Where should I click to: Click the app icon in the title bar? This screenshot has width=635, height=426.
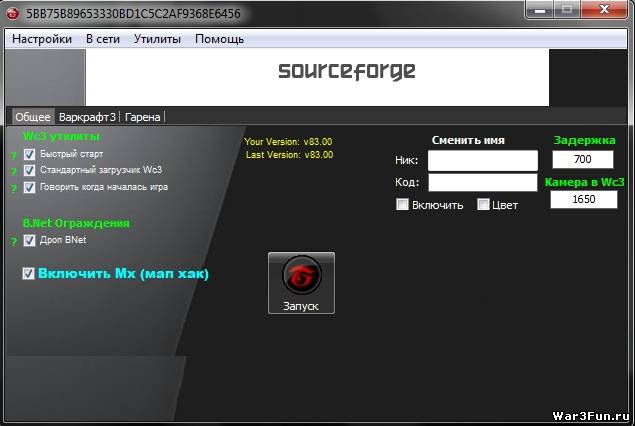(13, 13)
